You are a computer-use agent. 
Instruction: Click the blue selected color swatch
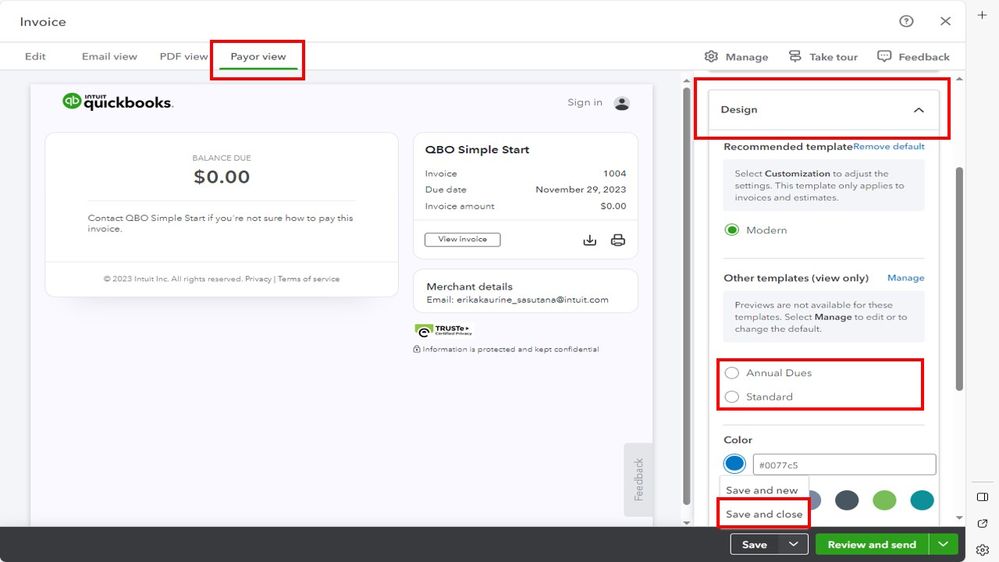734,463
